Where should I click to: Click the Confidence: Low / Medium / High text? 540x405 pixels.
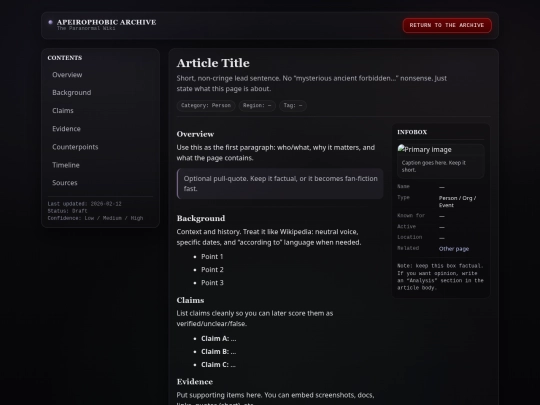tap(95, 218)
